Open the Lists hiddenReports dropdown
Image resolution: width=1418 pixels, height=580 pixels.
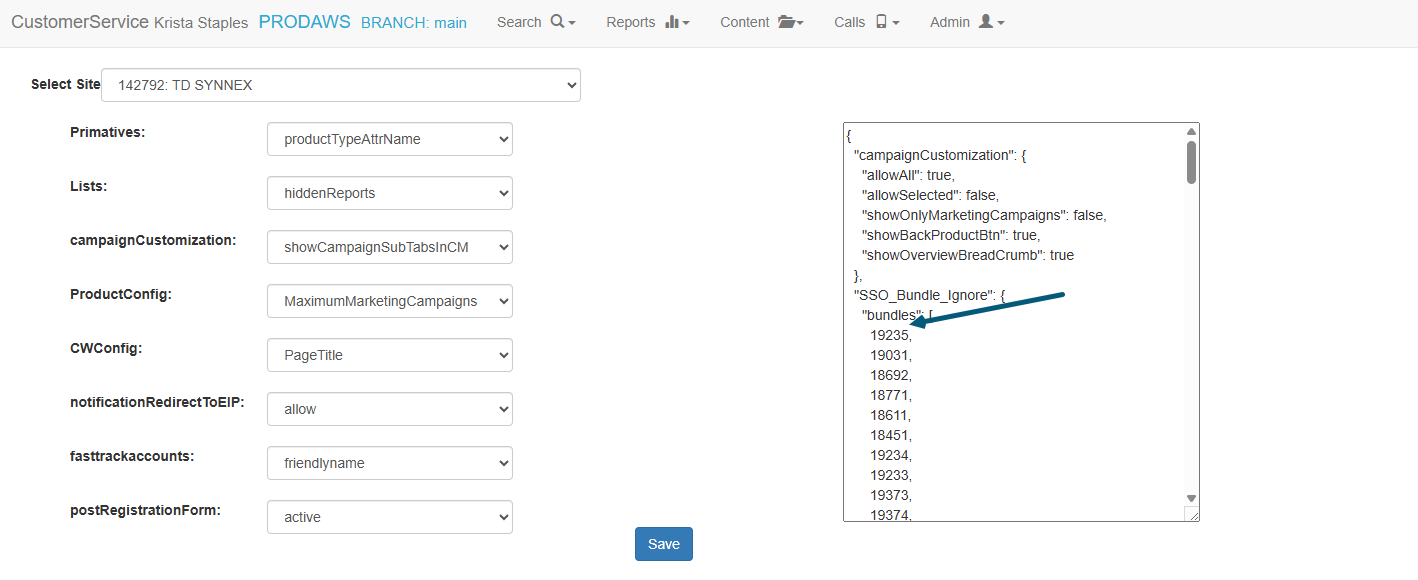(x=389, y=193)
